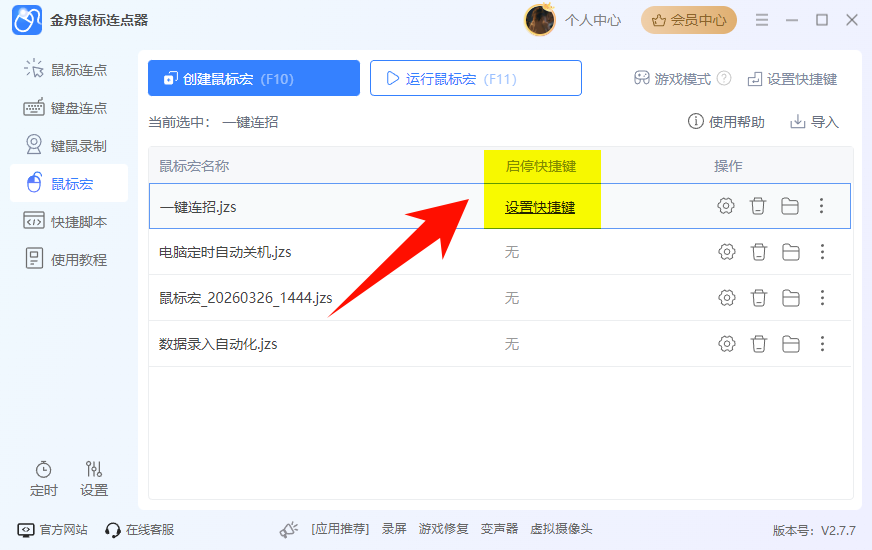This screenshot has width=872, height=550.
Task: Select the 鼠标宏_20260326_1444.jzs row
Action: click(499, 298)
